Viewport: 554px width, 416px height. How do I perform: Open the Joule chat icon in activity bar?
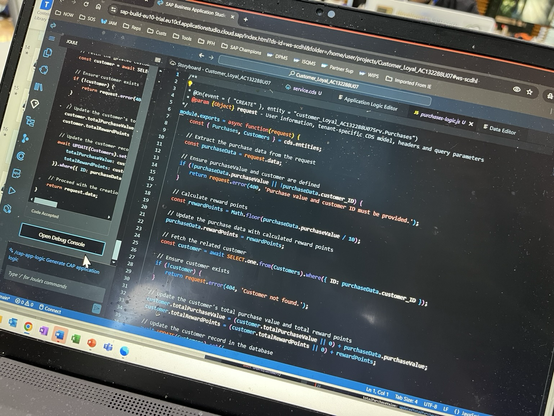click(47, 53)
